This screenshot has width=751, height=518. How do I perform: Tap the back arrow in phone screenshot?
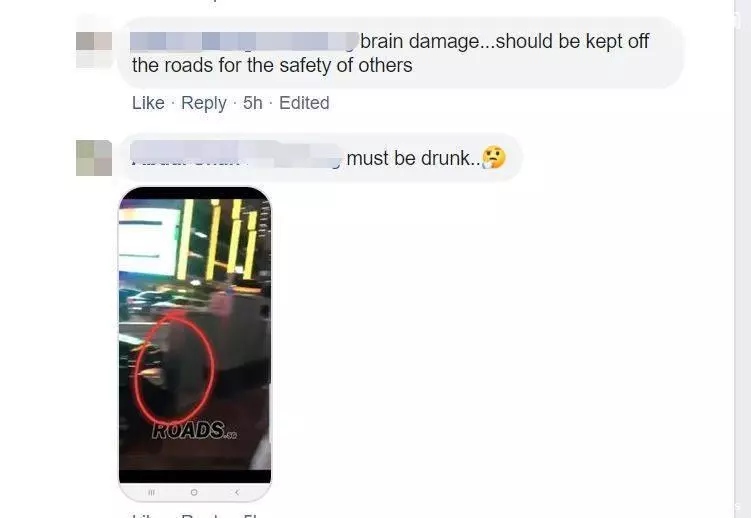click(x=237, y=492)
